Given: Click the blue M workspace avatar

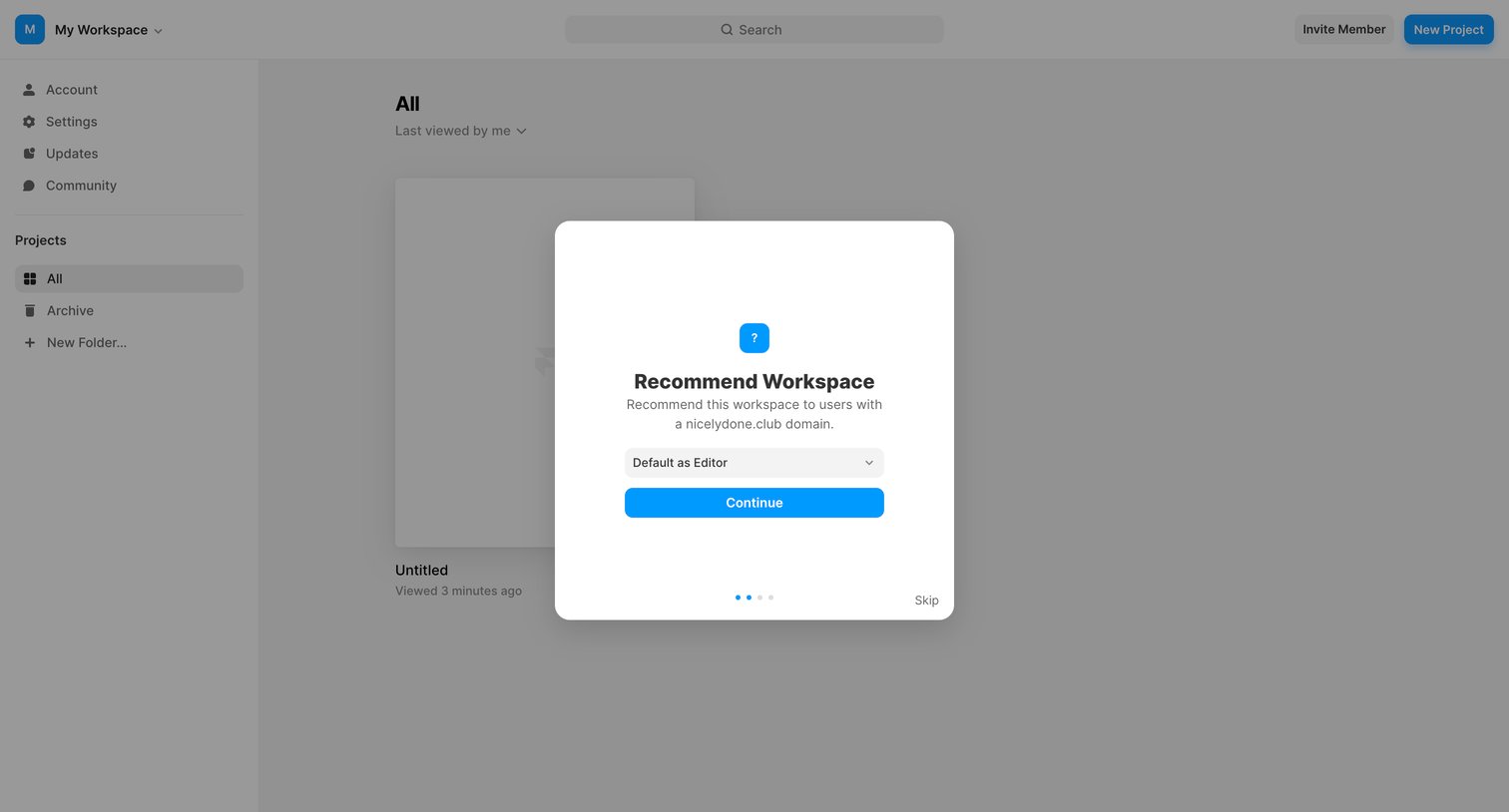Looking at the screenshot, I should click(30, 30).
